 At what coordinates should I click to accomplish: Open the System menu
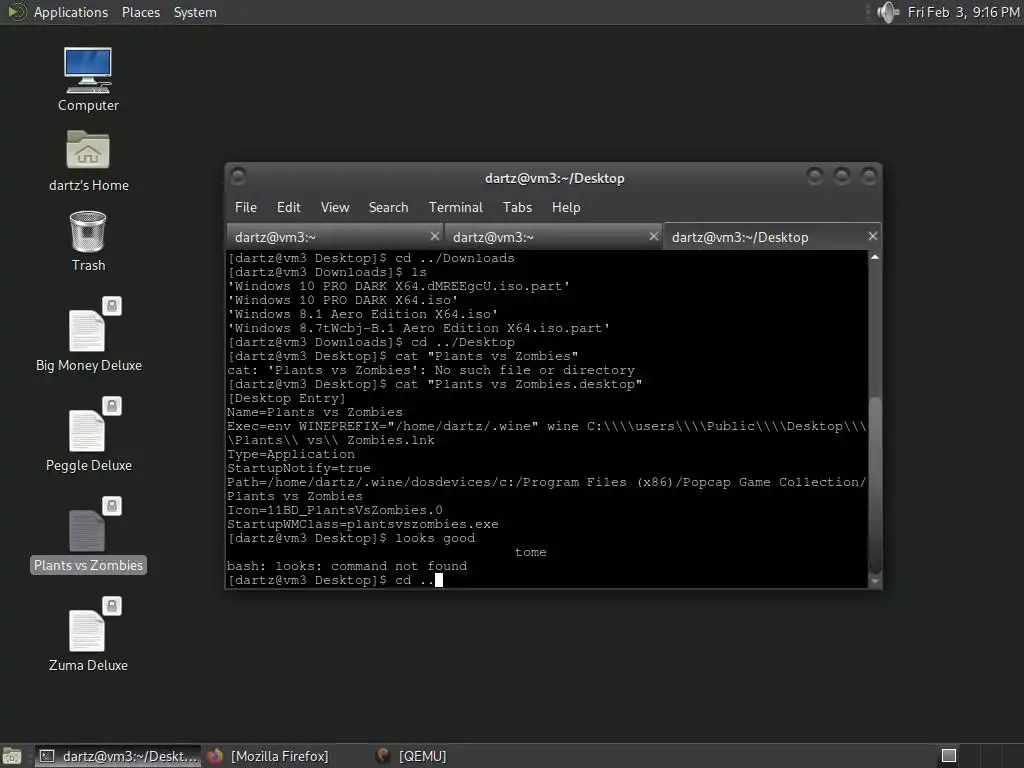coord(195,12)
